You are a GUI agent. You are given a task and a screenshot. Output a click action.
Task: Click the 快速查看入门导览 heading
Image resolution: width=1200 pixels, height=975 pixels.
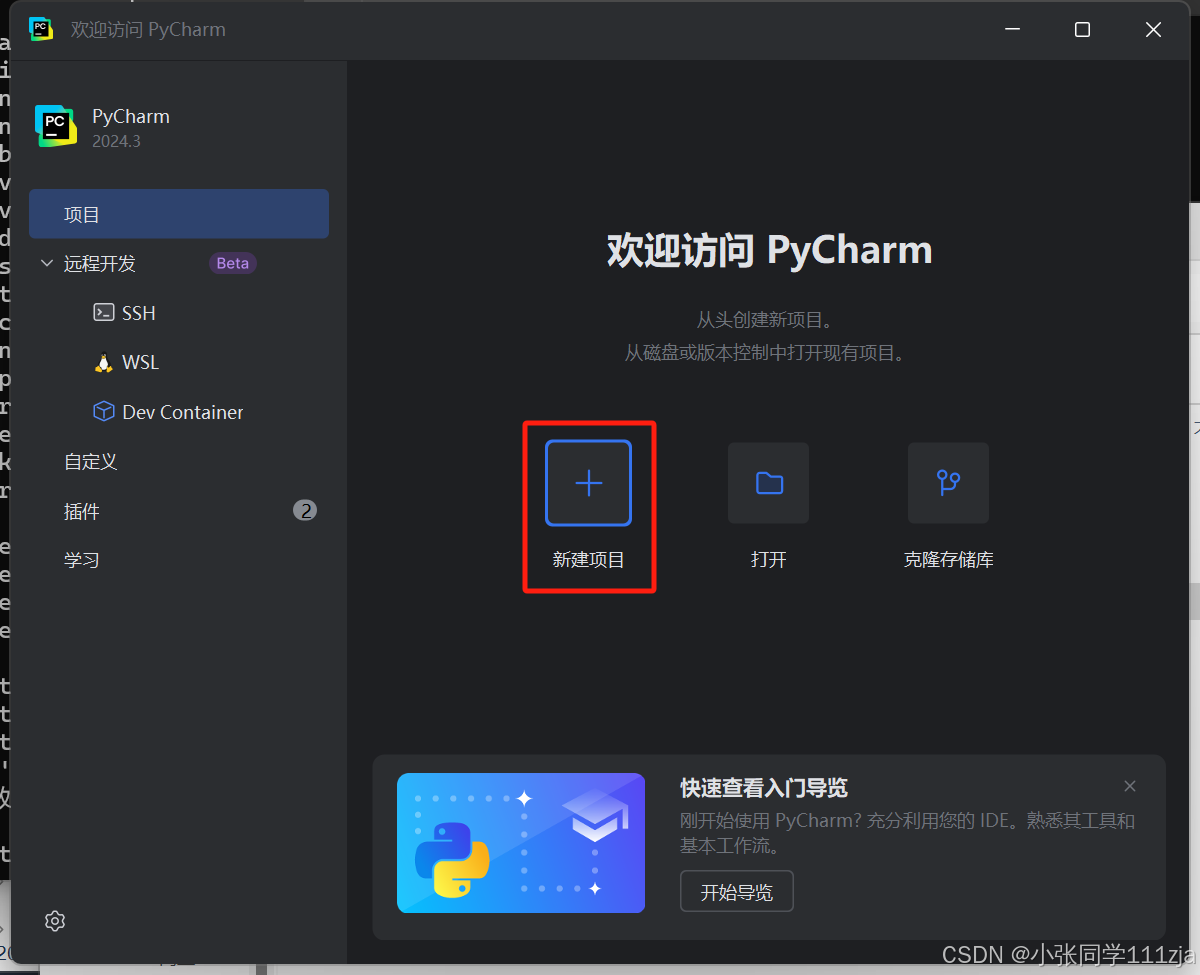pyautogui.click(x=764, y=788)
